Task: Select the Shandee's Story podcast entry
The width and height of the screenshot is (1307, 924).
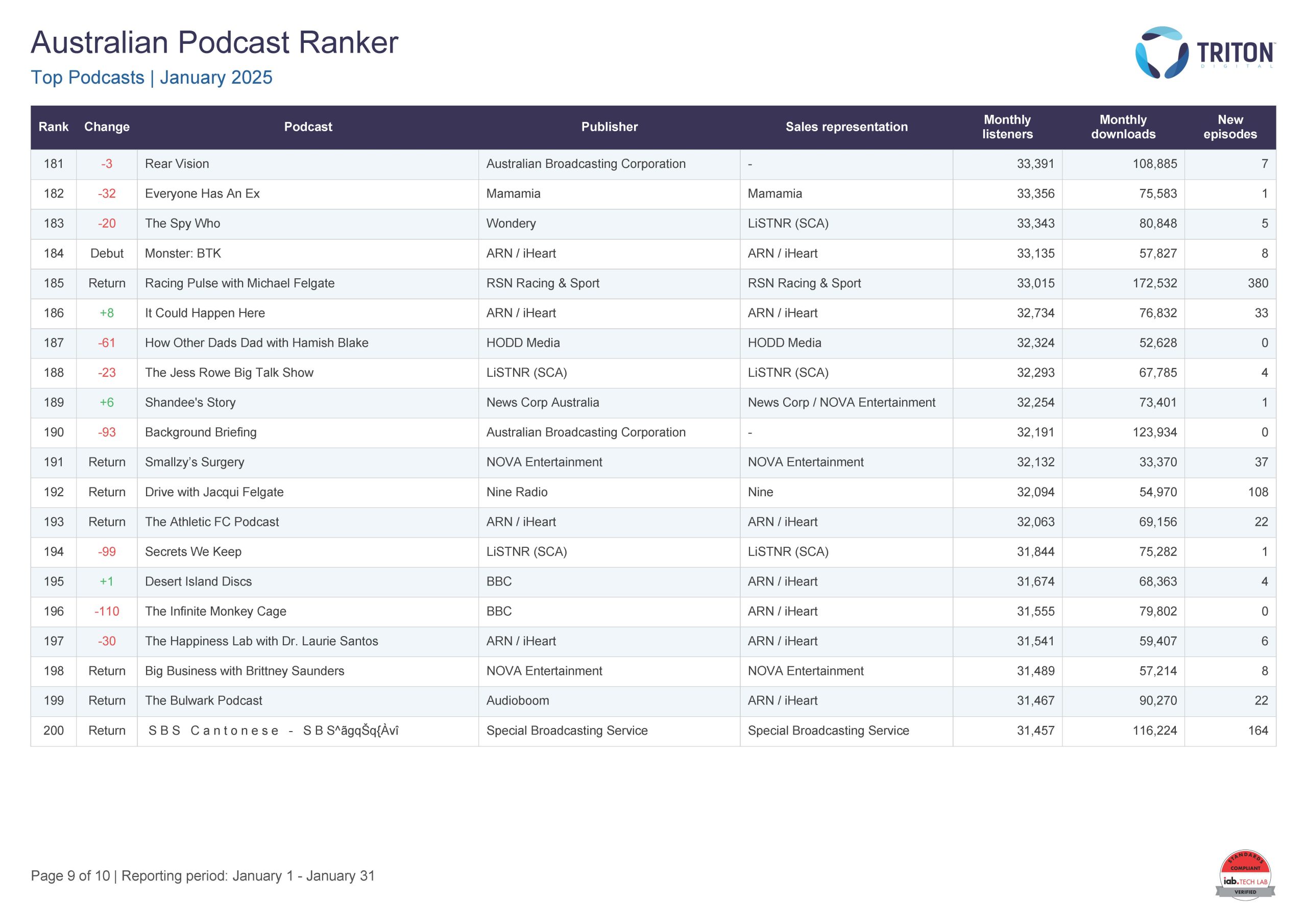Action: pos(190,402)
